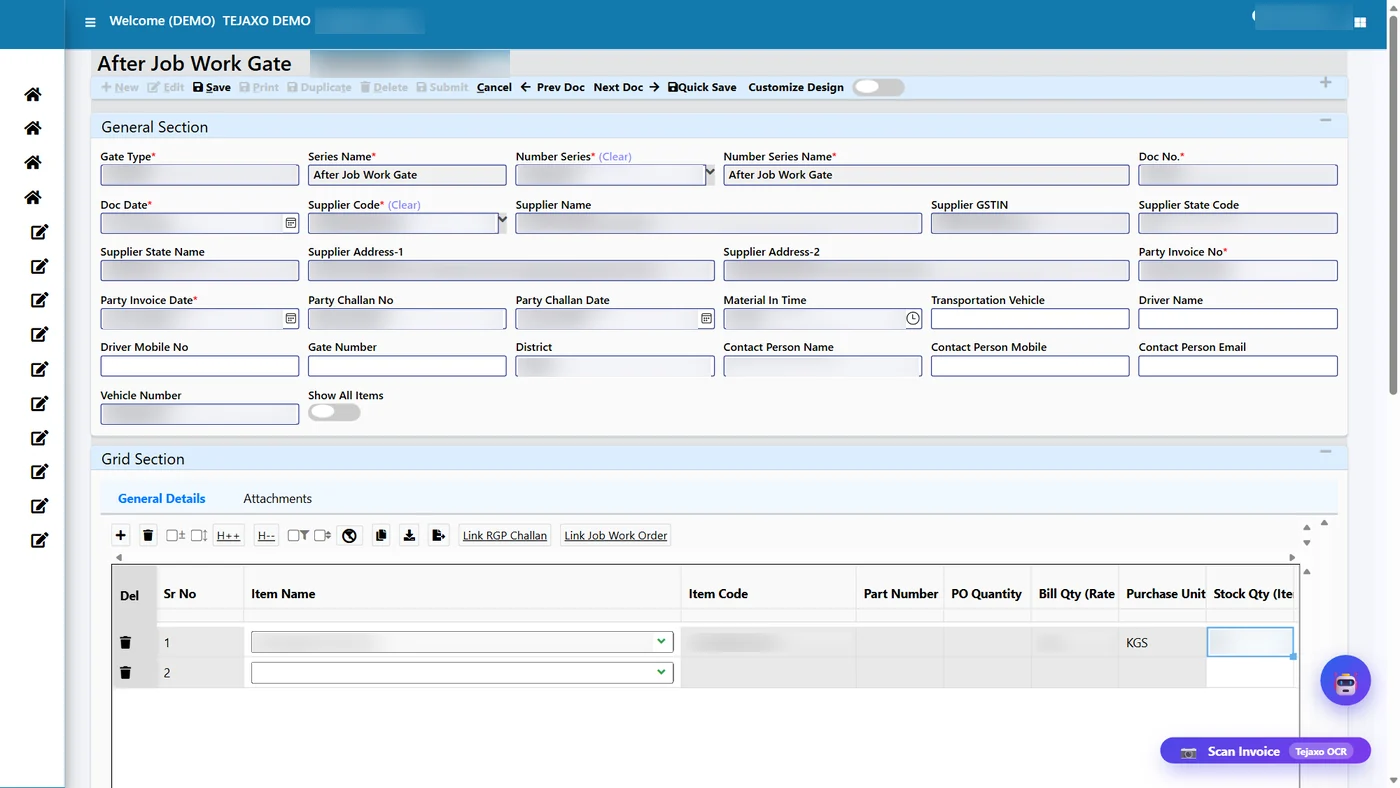This screenshot has height=788, width=1400.
Task: Collapse the Grid Section panel
Action: point(1325,452)
